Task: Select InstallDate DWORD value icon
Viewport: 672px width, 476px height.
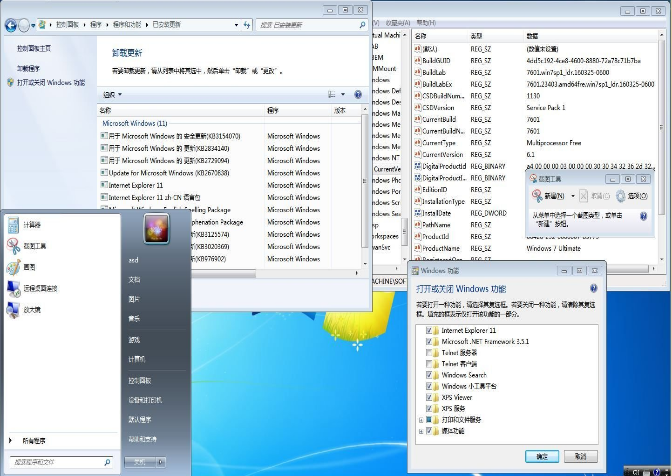Action: pyautogui.click(x=417, y=213)
